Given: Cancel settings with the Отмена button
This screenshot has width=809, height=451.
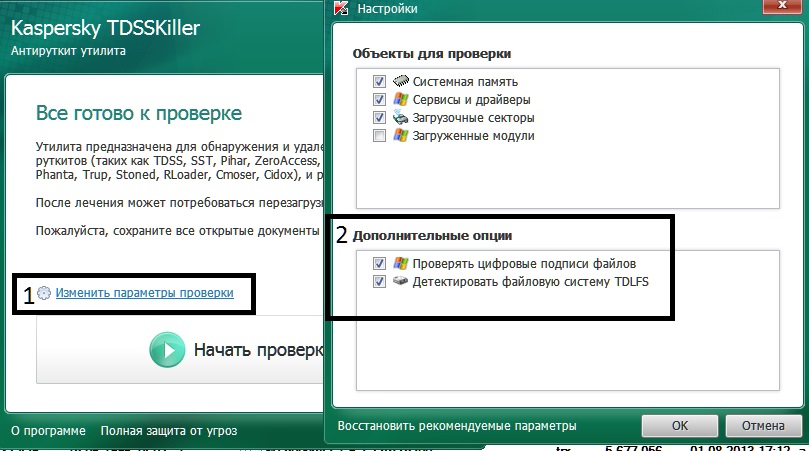Looking at the screenshot, I should (763, 426).
